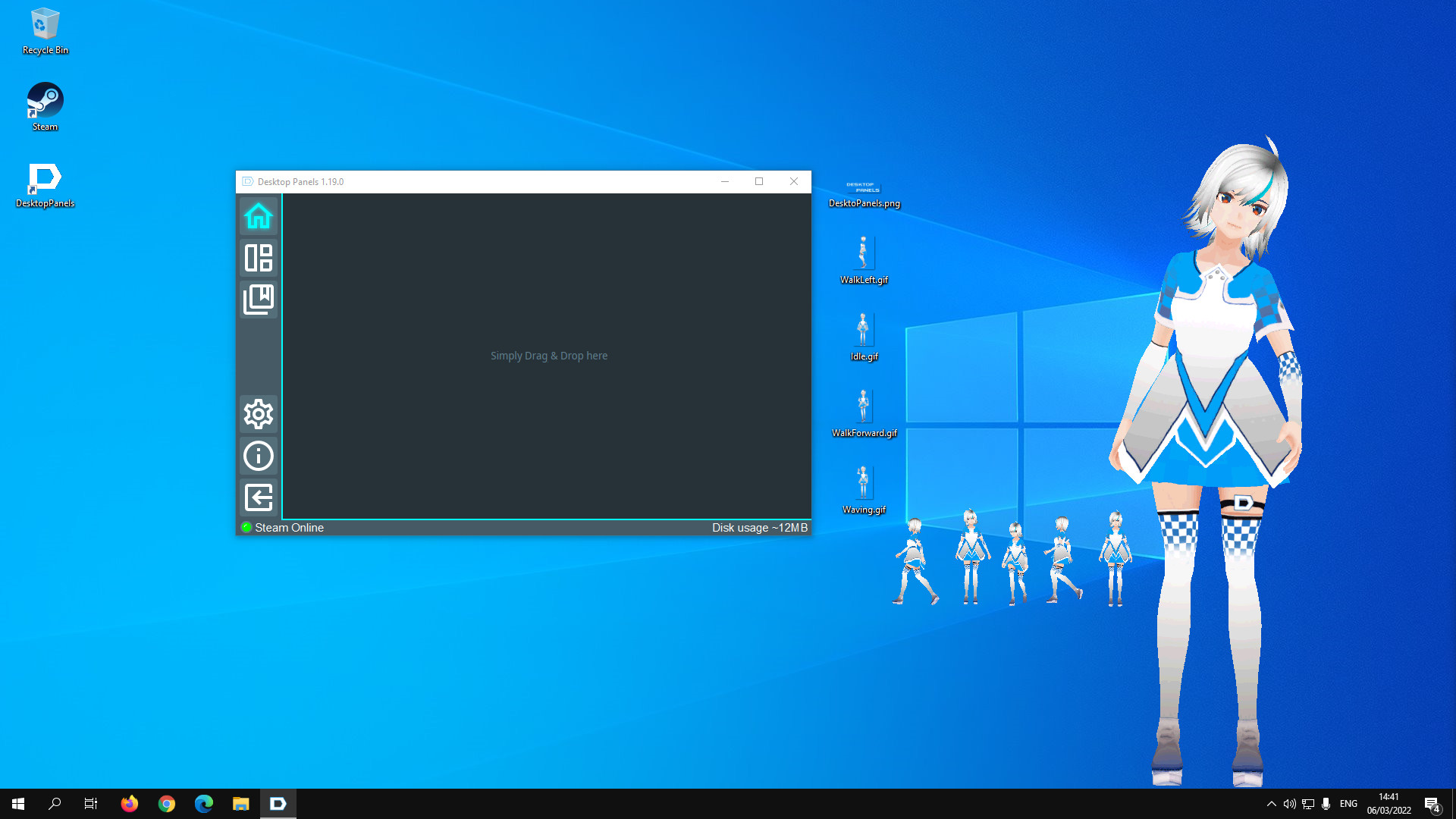
Task: Open Desktop Panels settings via the gear icon
Action: (259, 414)
